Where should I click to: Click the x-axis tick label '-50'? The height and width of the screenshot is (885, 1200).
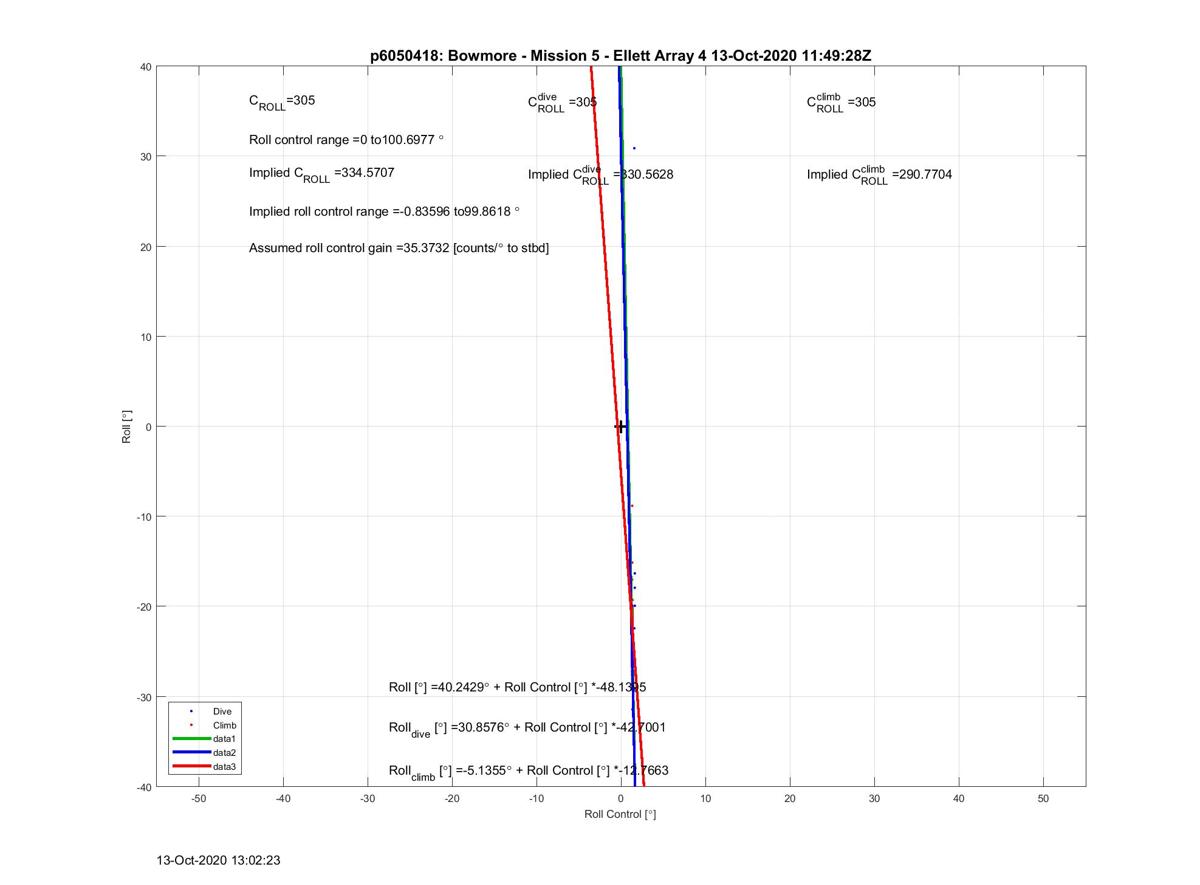point(198,798)
